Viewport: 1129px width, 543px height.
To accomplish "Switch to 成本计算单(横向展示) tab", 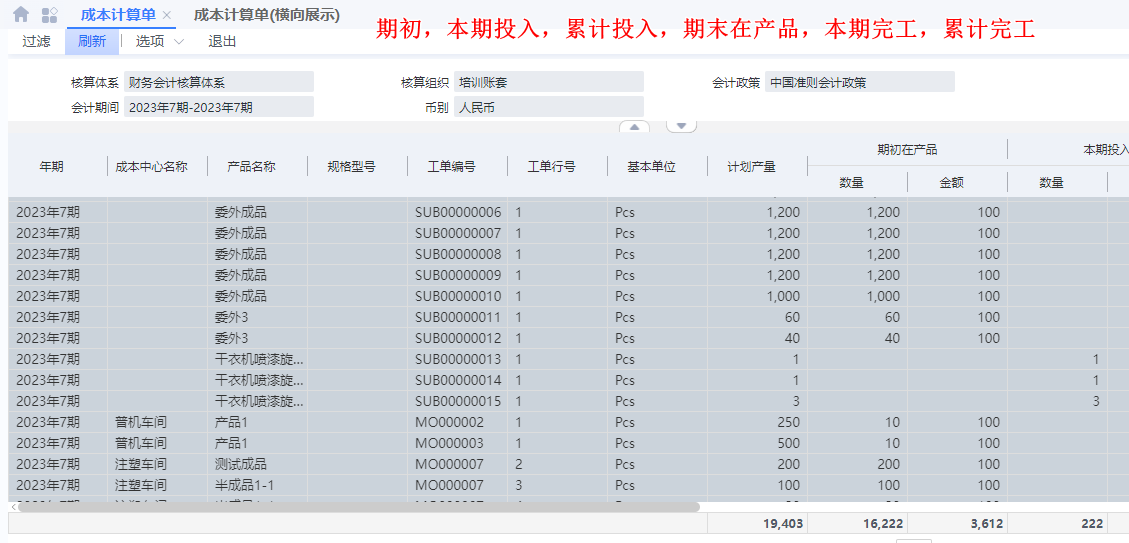I will (x=266, y=15).
